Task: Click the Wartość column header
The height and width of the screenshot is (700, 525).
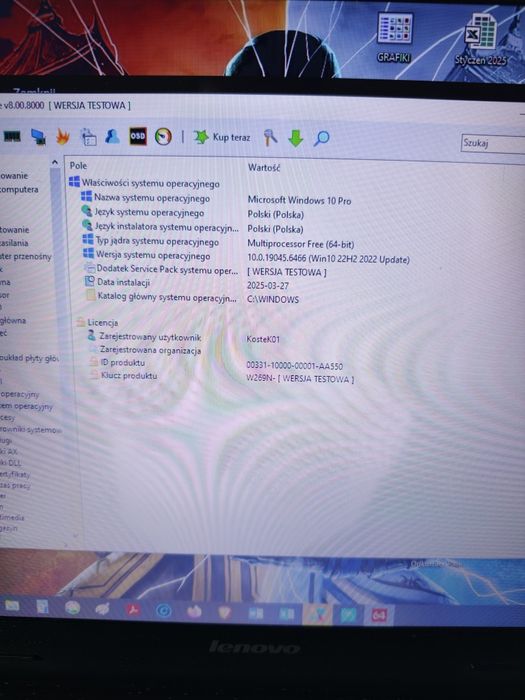Action: (x=264, y=168)
